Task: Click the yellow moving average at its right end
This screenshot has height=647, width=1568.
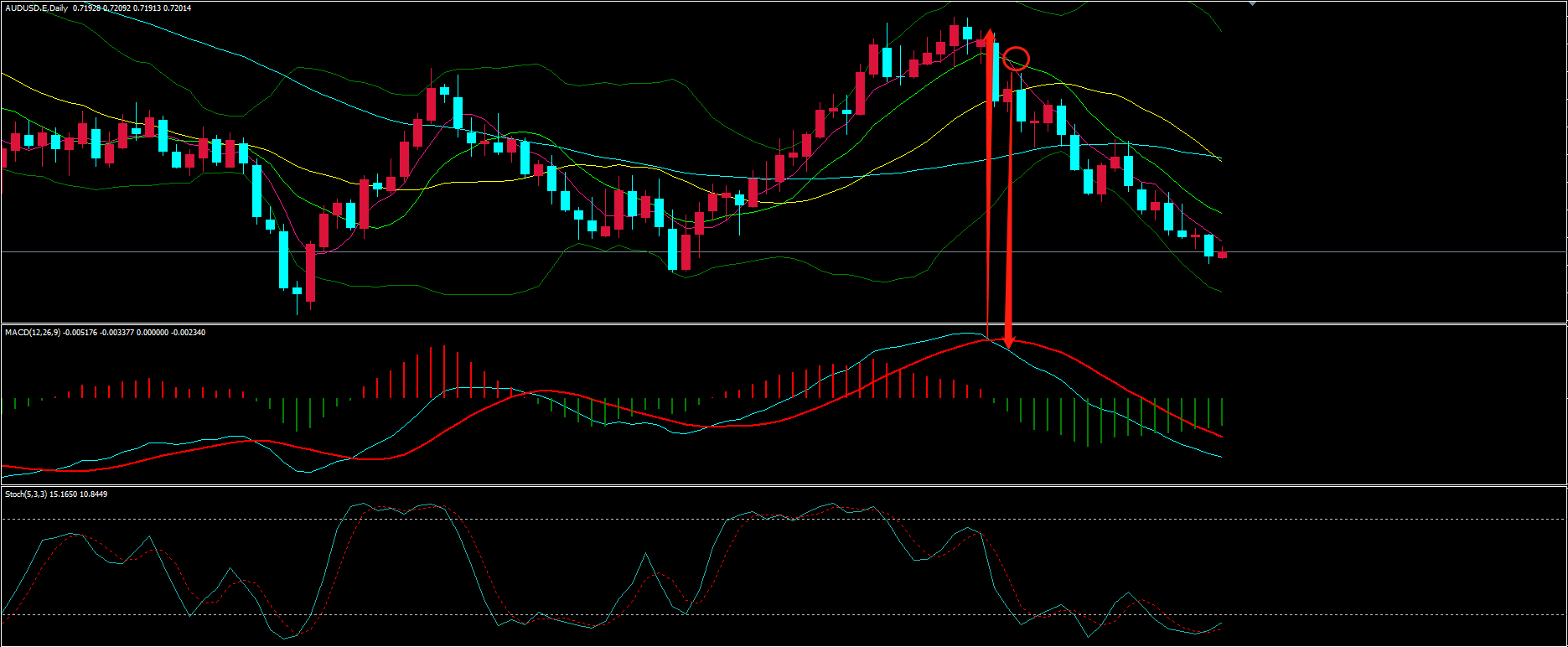Action: click(x=1218, y=158)
